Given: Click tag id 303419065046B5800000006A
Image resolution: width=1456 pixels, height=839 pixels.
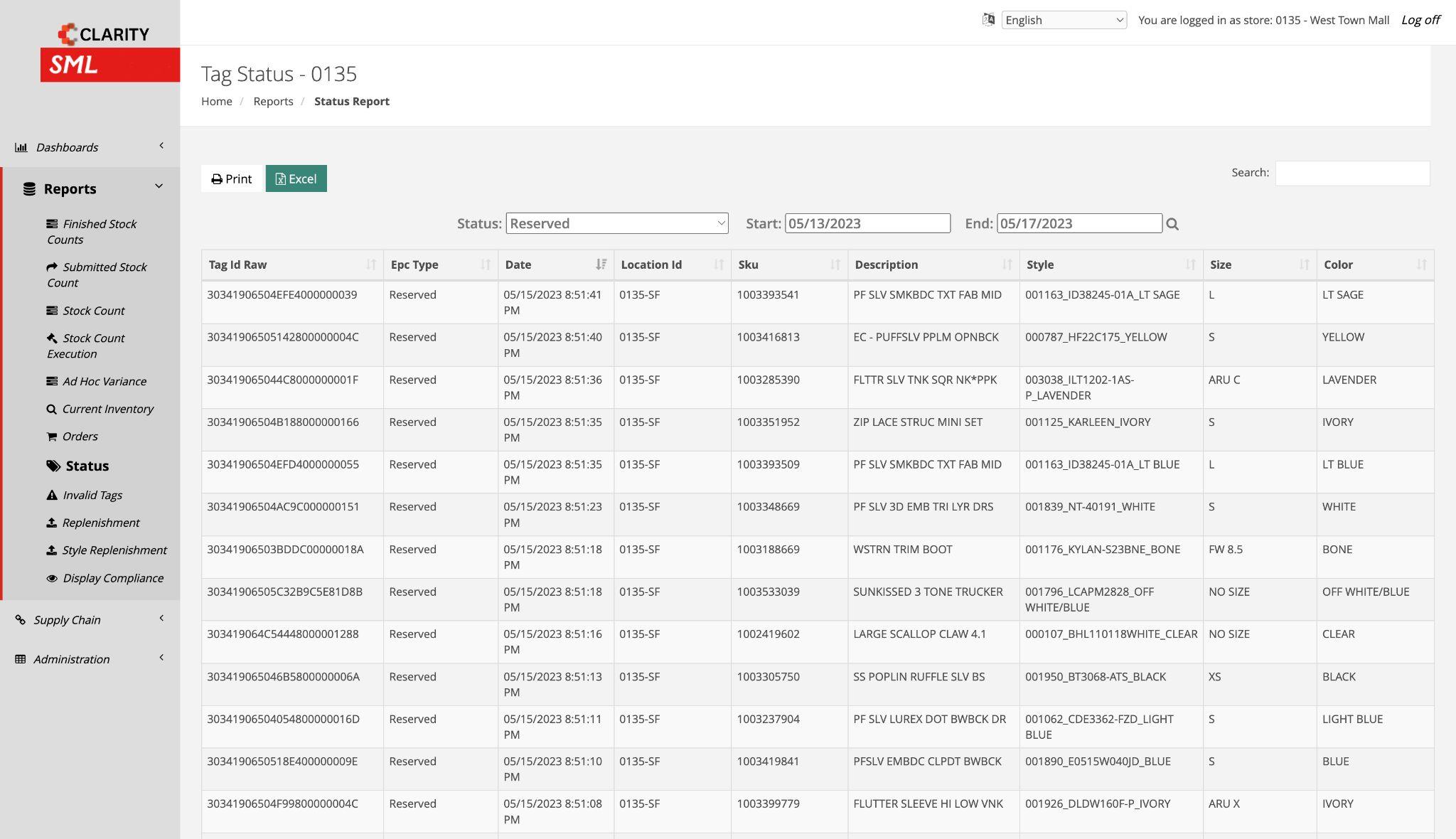Looking at the screenshot, I should click(284, 677).
